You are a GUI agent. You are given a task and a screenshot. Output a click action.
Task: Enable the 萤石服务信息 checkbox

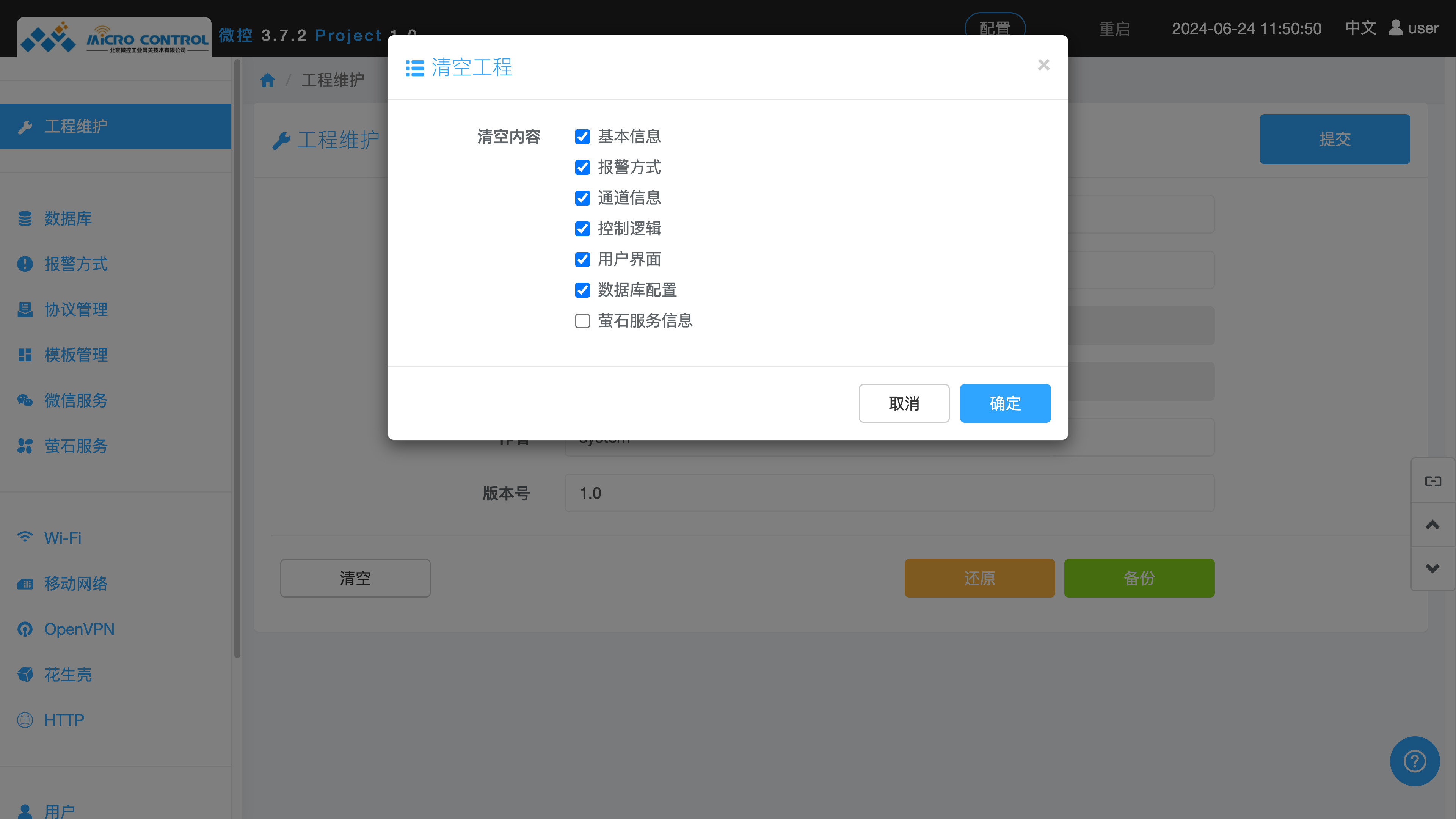pyautogui.click(x=582, y=321)
